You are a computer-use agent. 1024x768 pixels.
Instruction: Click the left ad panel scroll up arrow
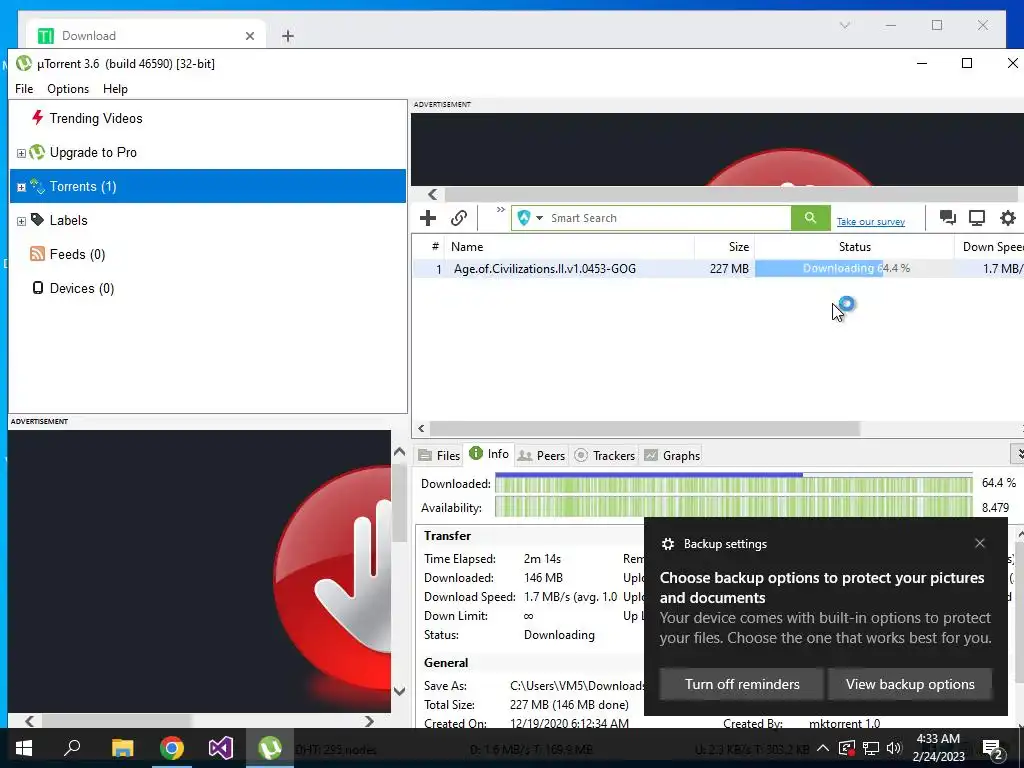[x=400, y=452]
